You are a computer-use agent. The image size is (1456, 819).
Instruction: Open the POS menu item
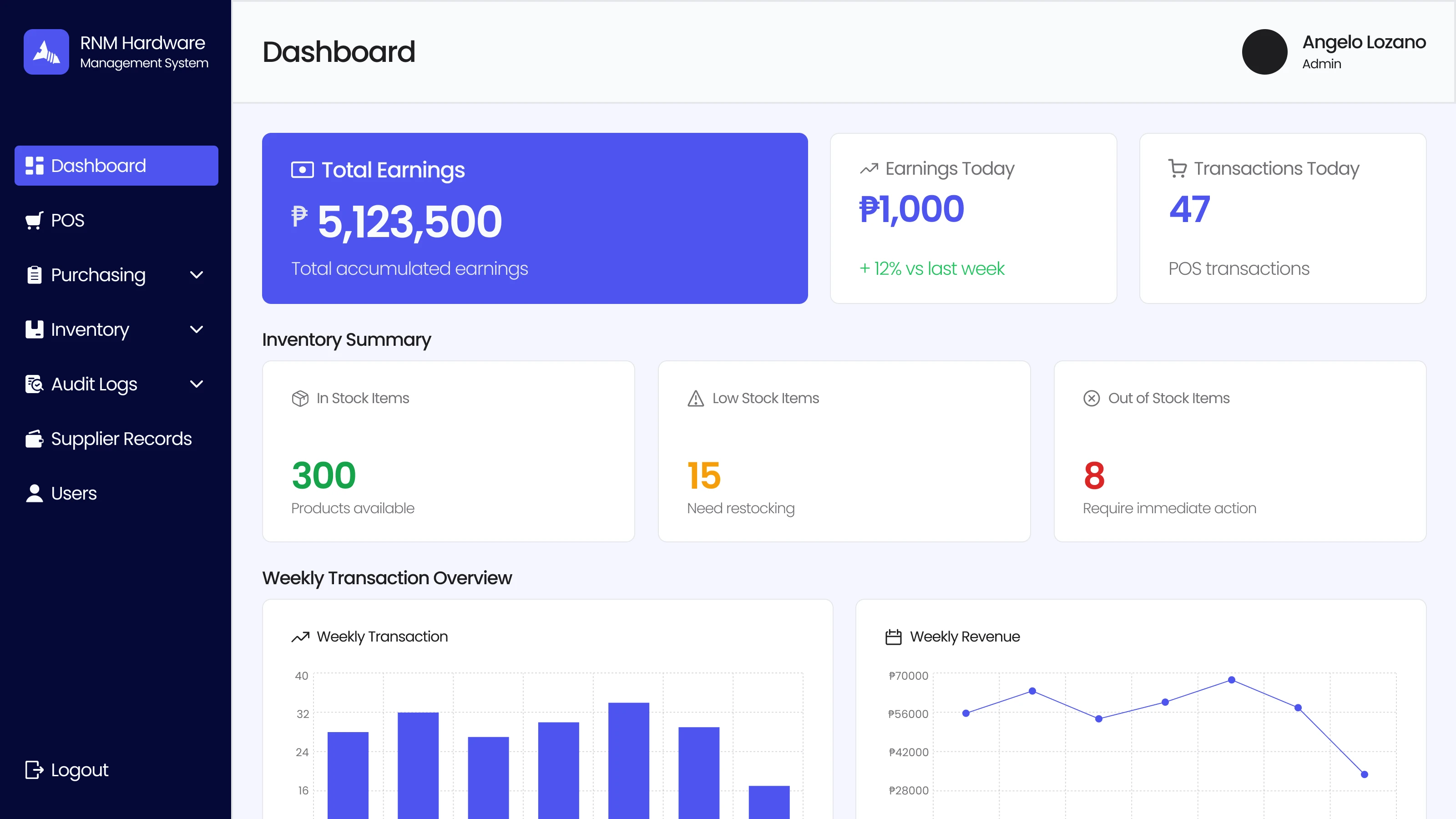(x=116, y=220)
